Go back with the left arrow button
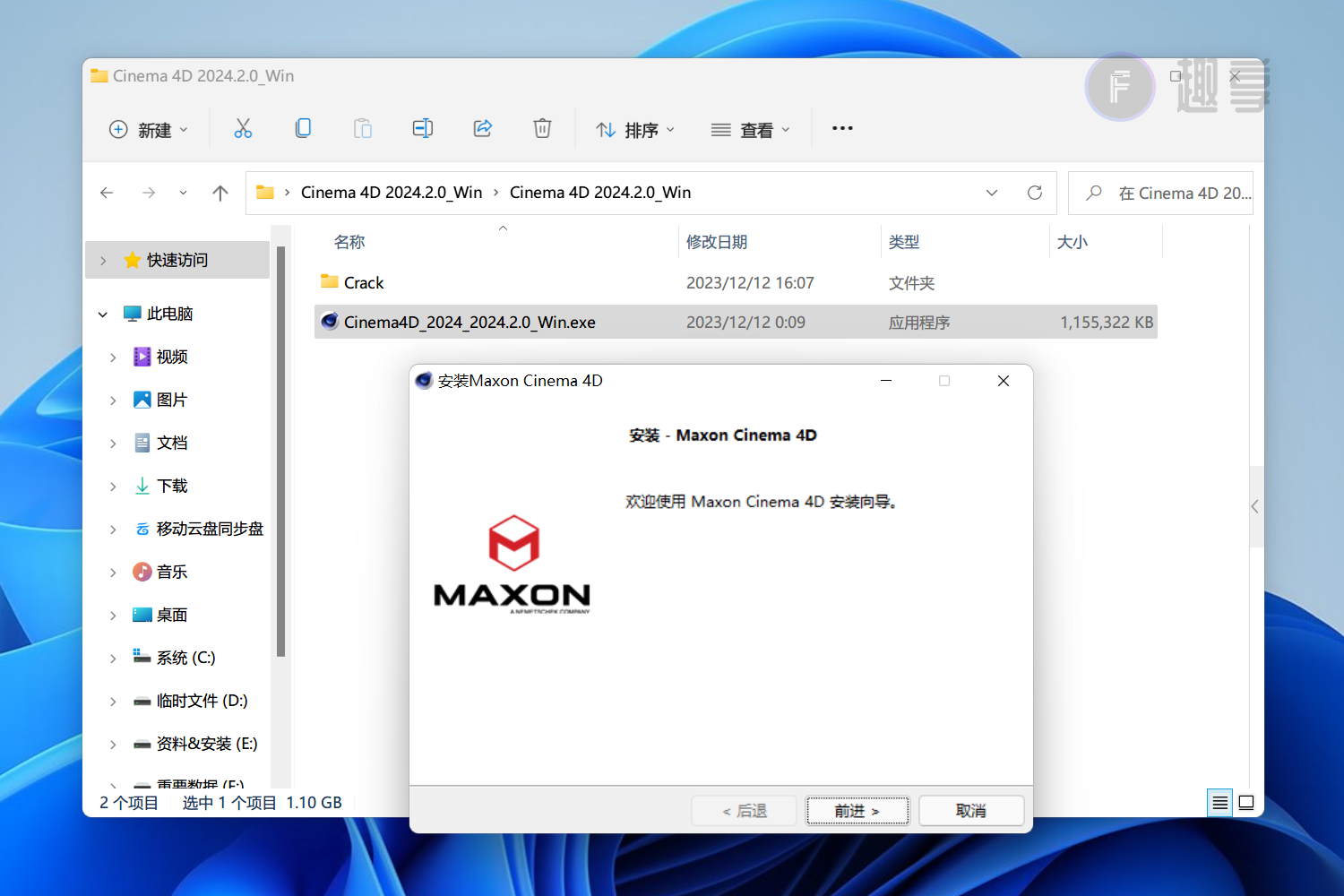This screenshot has height=896, width=1344. click(x=107, y=193)
